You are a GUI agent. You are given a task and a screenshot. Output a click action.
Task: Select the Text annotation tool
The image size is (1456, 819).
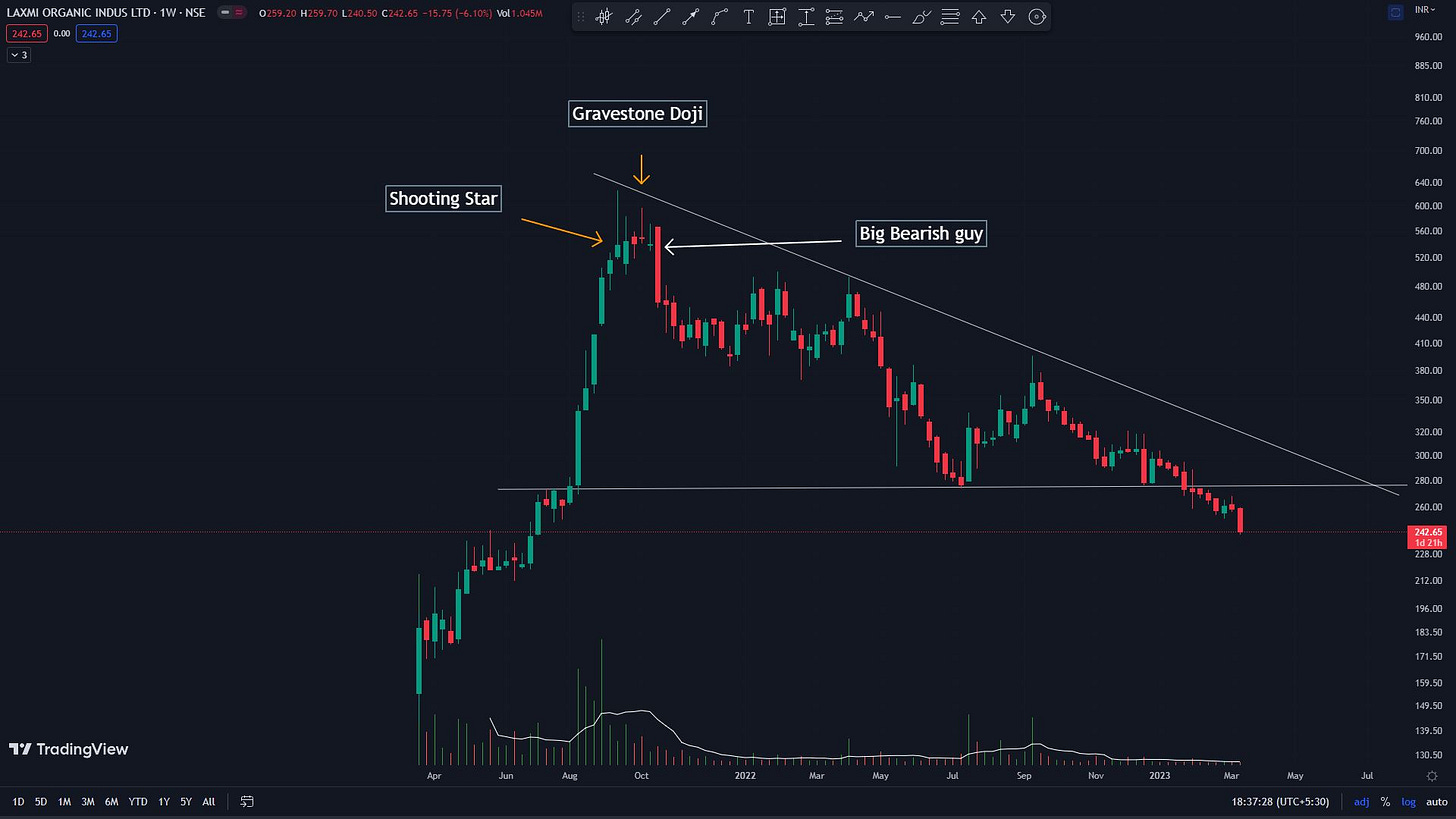pyautogui.click(x=748, y=17)
